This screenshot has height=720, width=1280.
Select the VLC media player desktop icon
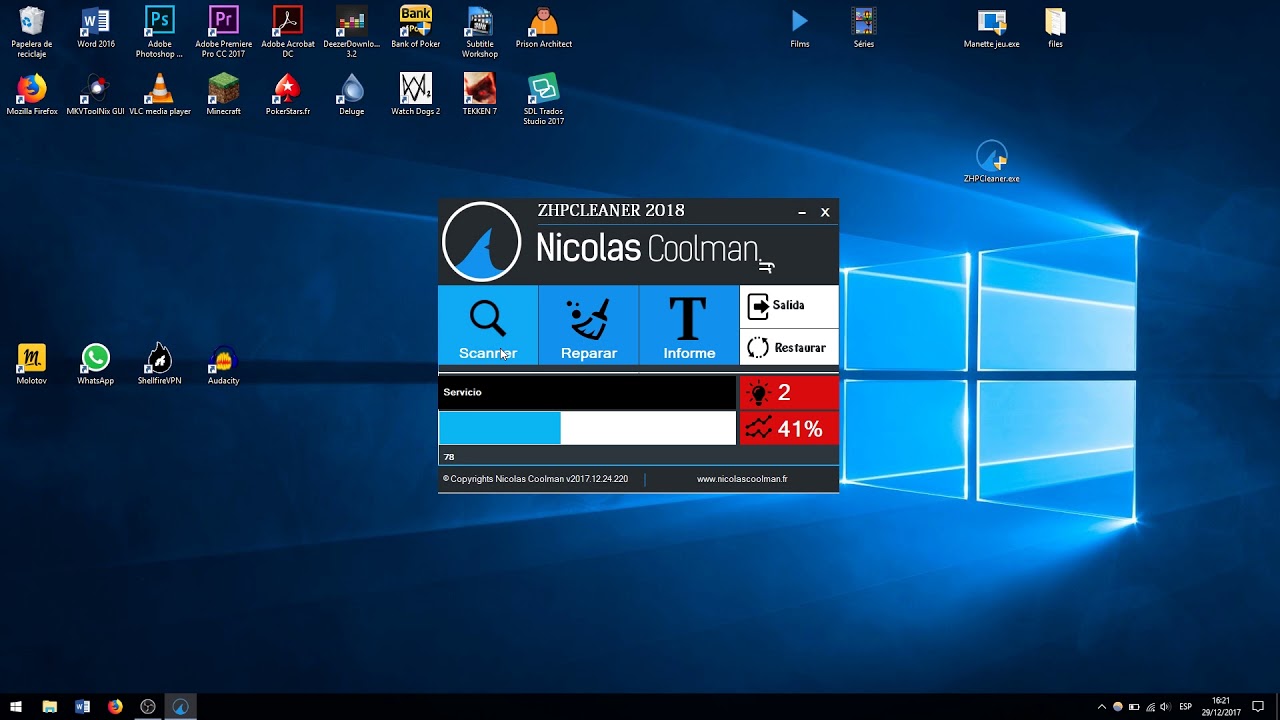(x=160, y=95)
